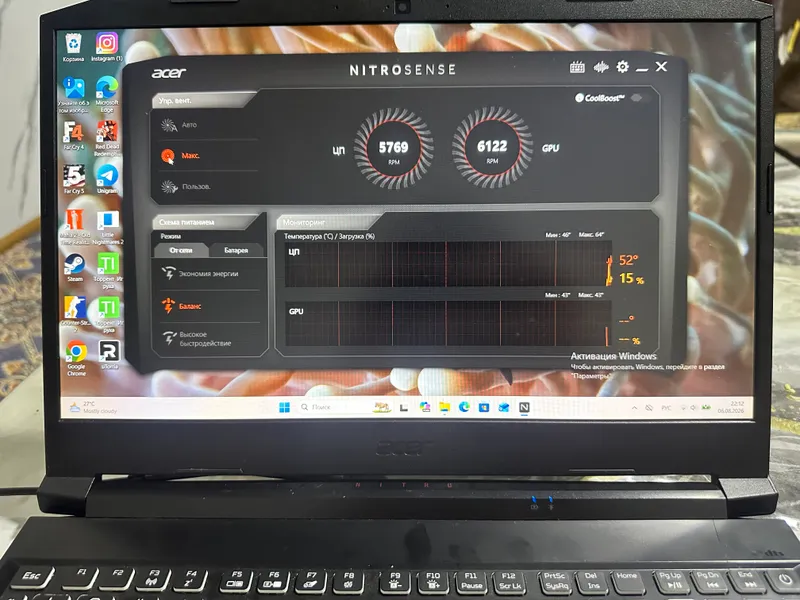Open the Корзина recycle bin icon
This screenshot has width=800, height=600.
pos(73,47)
